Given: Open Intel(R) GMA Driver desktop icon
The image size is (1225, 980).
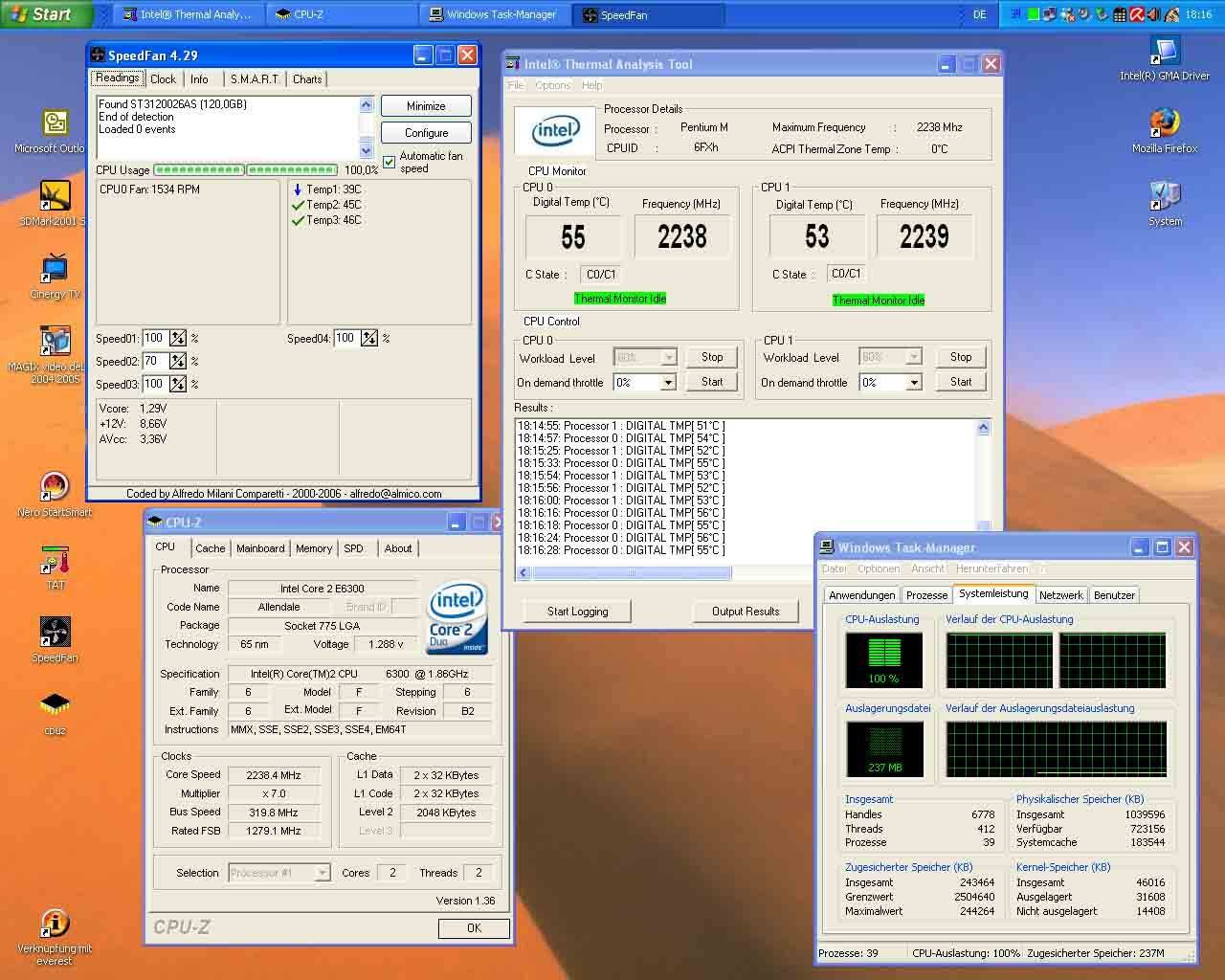Looking at the screenshot, I should tap(1165, 52).
